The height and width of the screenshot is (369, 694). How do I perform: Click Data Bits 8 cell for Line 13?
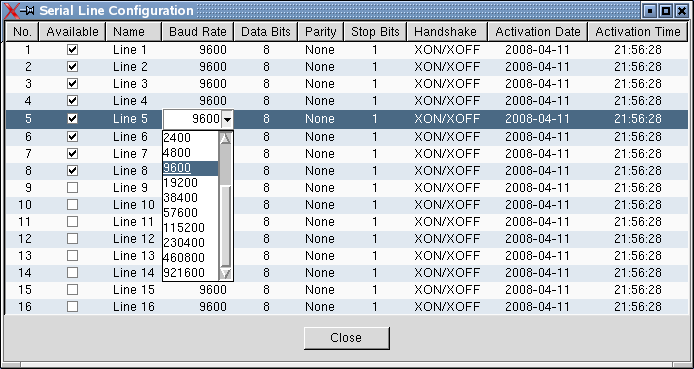point(266,255)
